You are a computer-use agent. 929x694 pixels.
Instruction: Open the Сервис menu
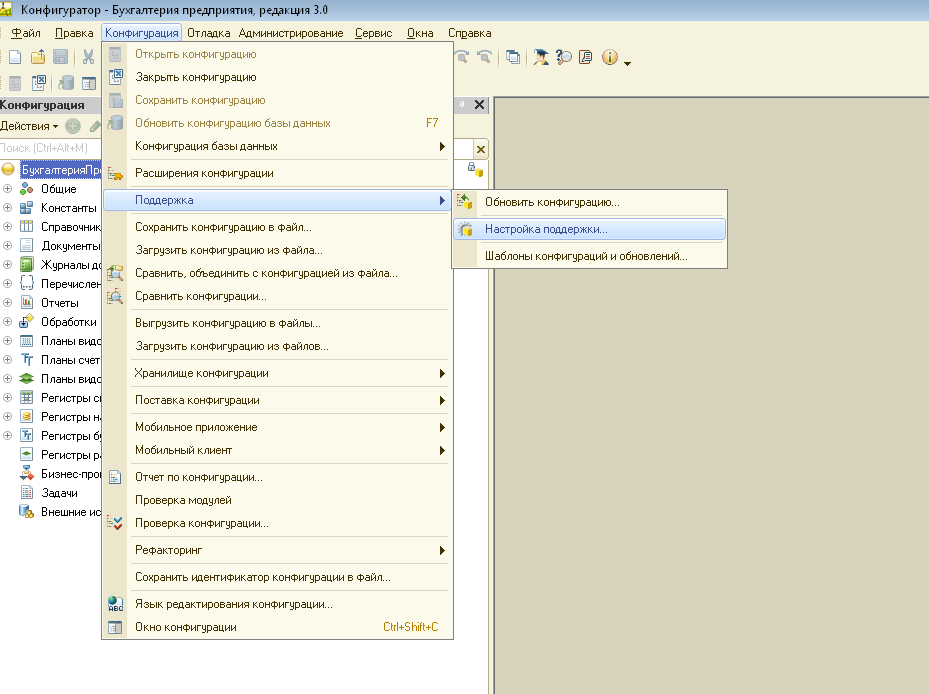pyautogui.click(x=373, y=33)
